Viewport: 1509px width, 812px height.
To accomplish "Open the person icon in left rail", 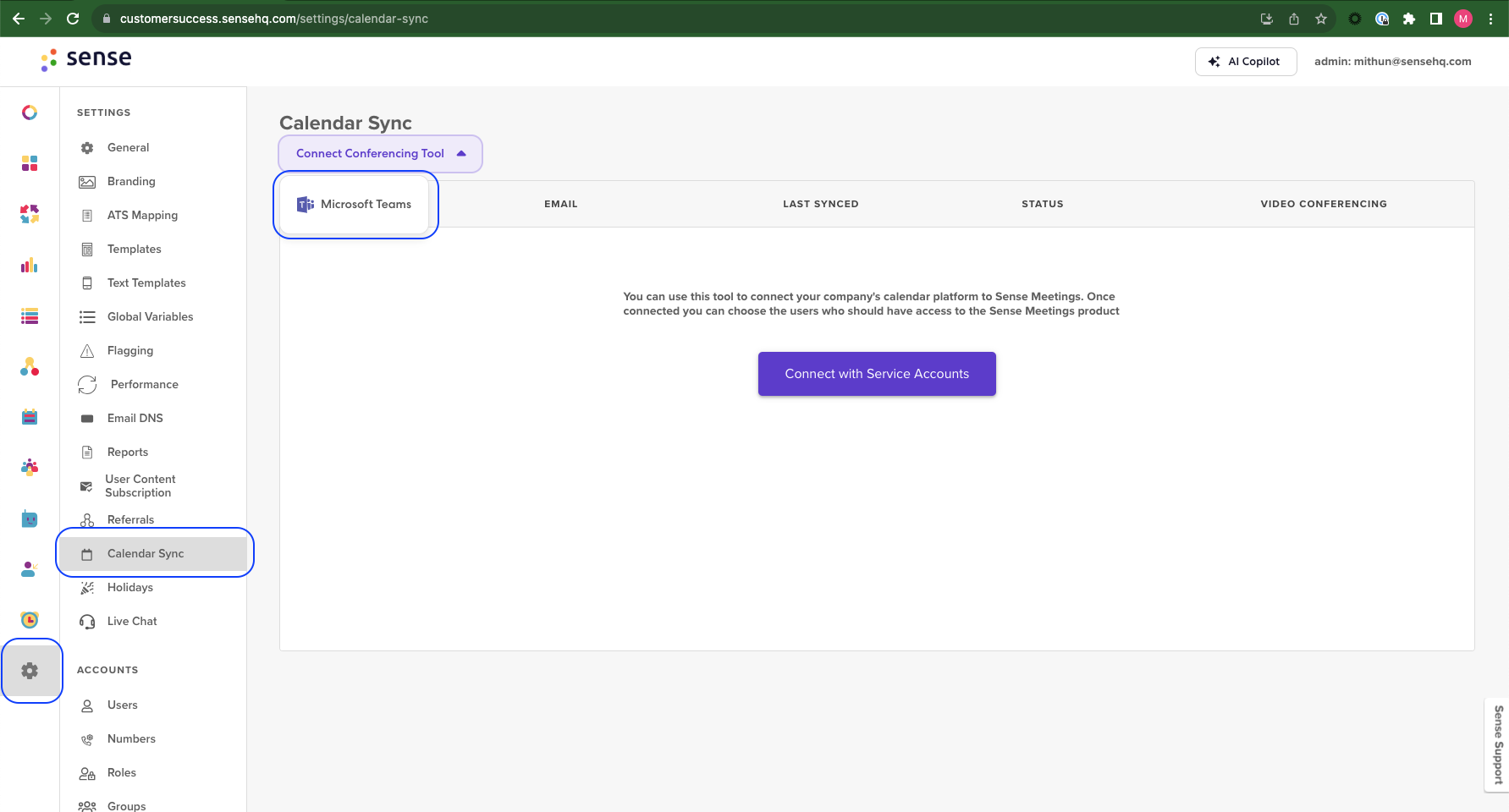I will 30,569.
